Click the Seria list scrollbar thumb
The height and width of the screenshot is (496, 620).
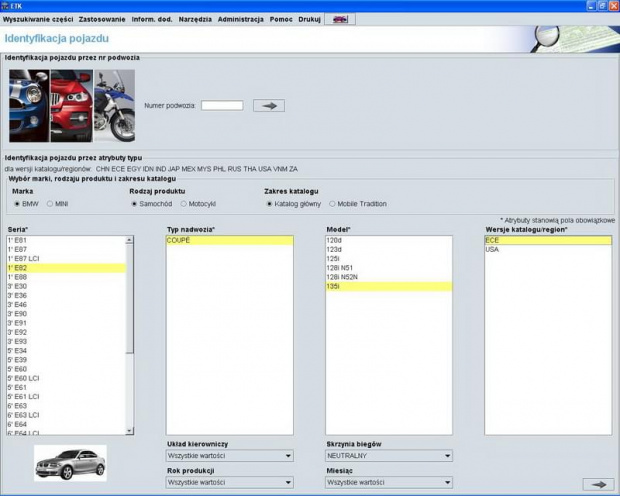coord(129,299)
